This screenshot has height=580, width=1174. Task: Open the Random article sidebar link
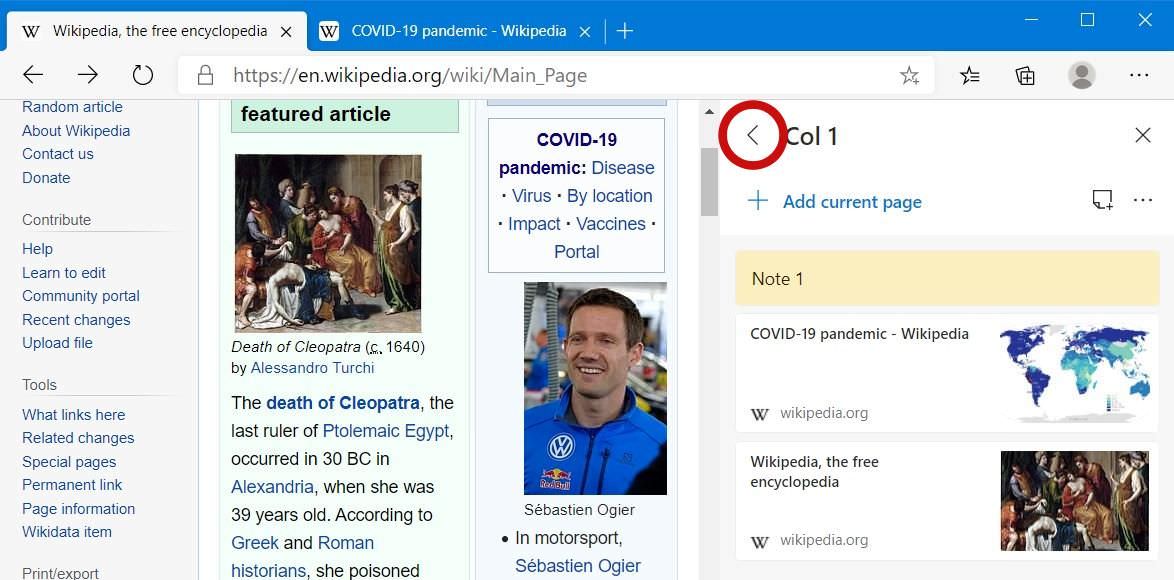pyautogui.click(x=73, y=107)
